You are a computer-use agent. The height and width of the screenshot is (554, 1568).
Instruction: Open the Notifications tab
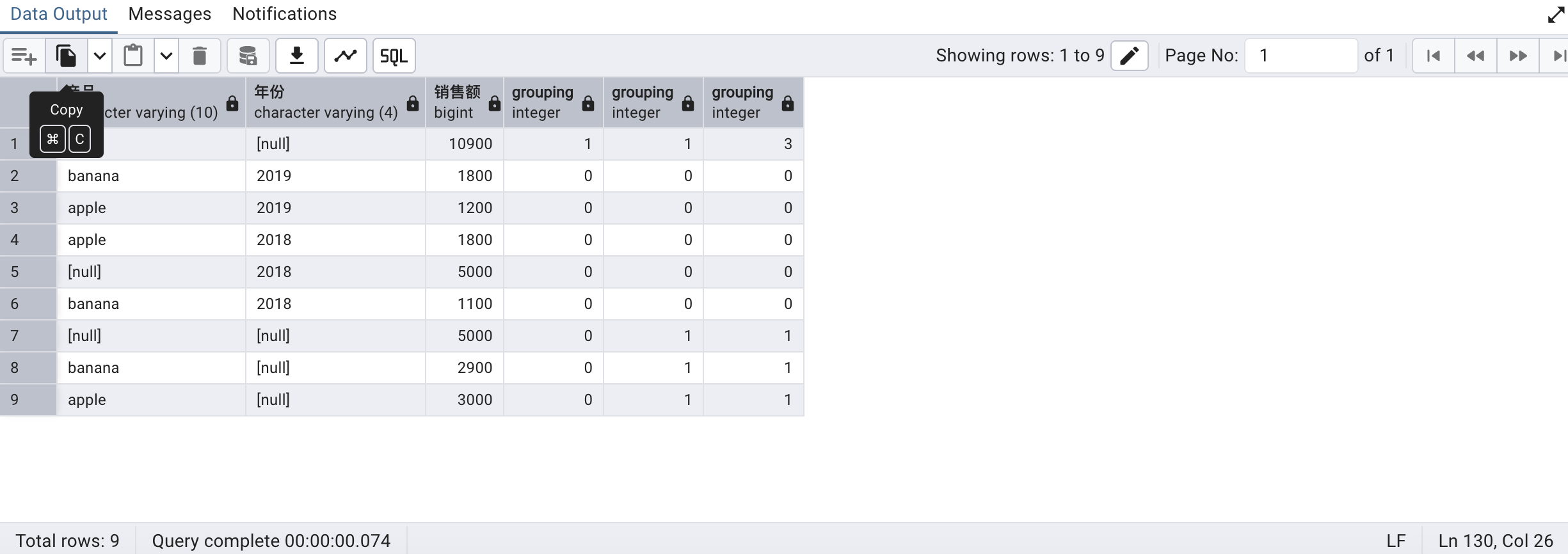tap(284, 14)
